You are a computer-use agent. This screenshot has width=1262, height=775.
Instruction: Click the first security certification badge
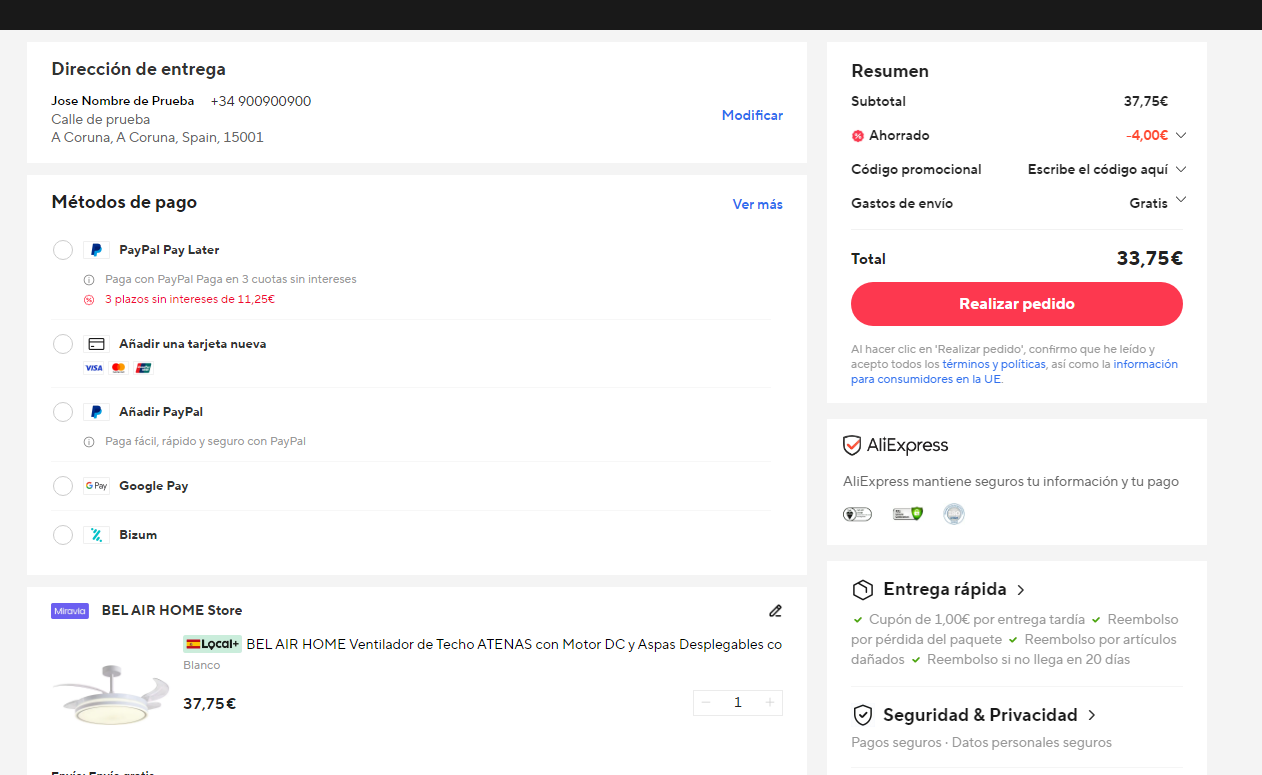tap(857, 514)
